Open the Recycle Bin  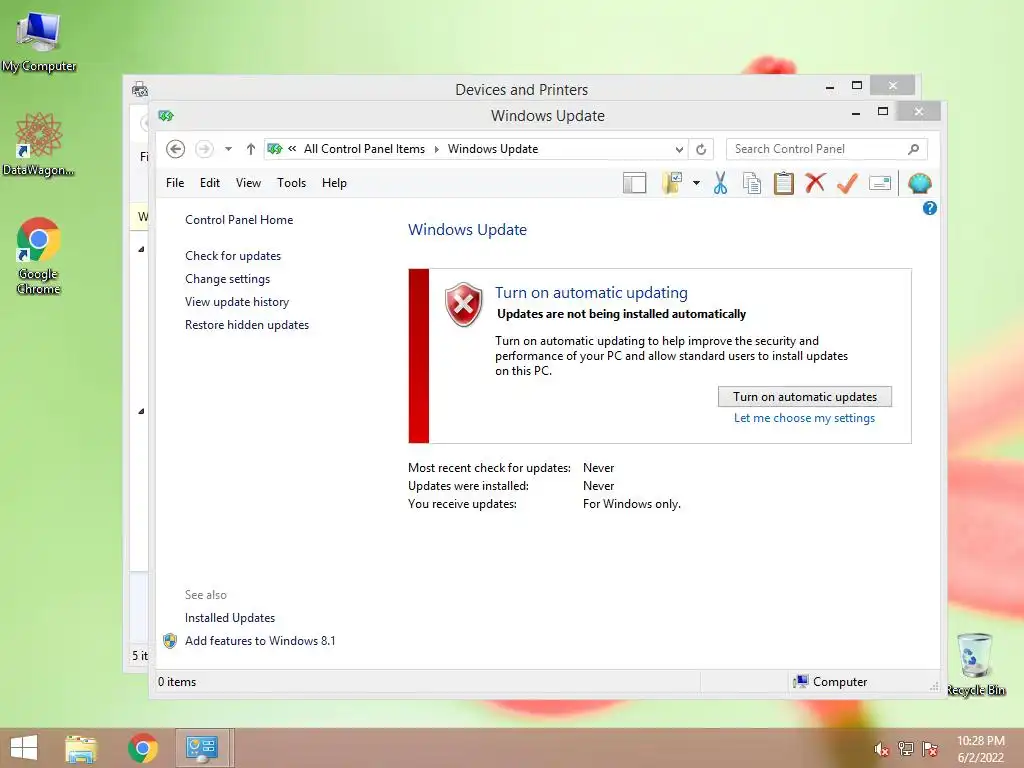pyautogui.click(x=976, y=664)
